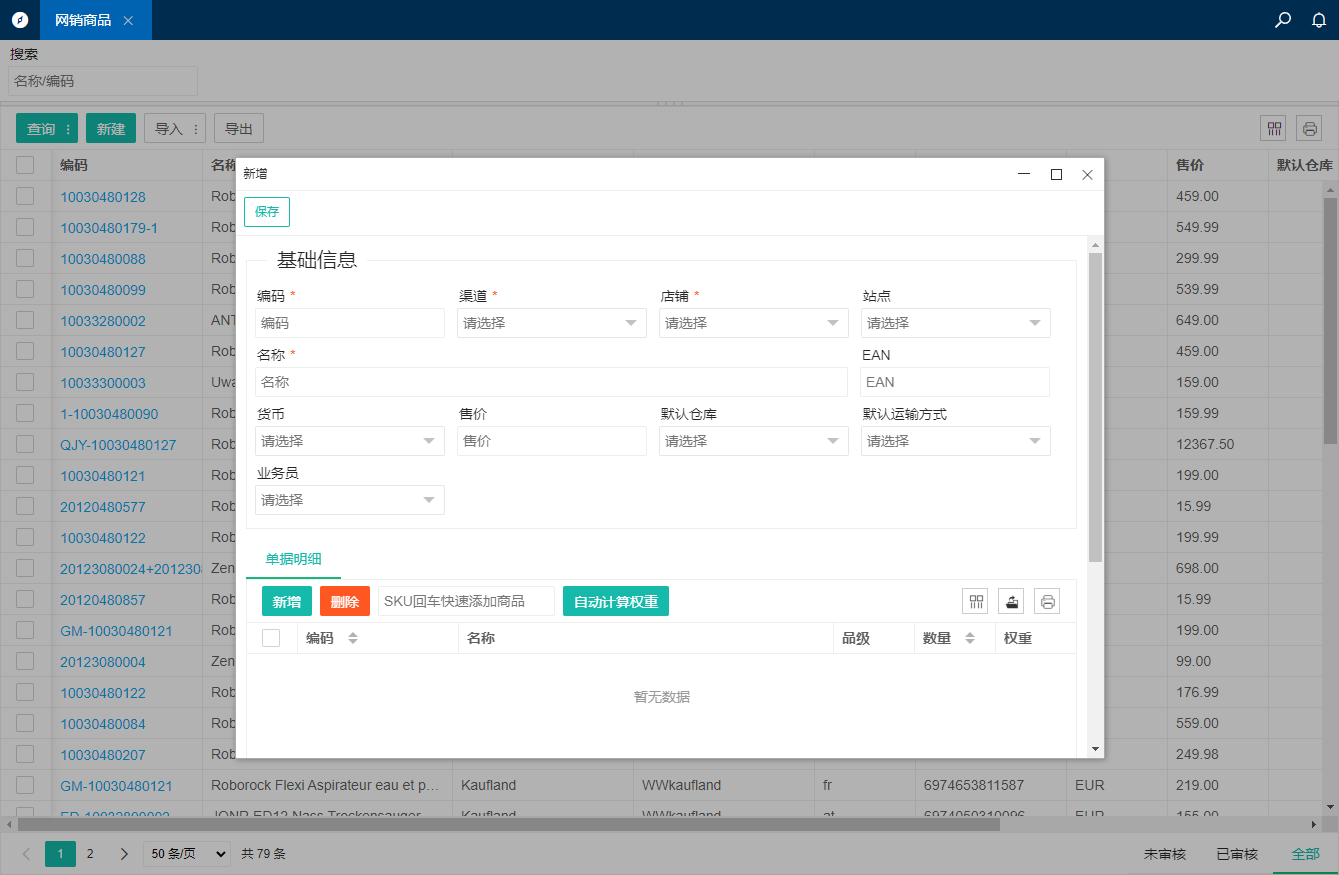Sort detail grid by 数量 column
This screenshot has height=875, width=1339.
pos(969,638)
